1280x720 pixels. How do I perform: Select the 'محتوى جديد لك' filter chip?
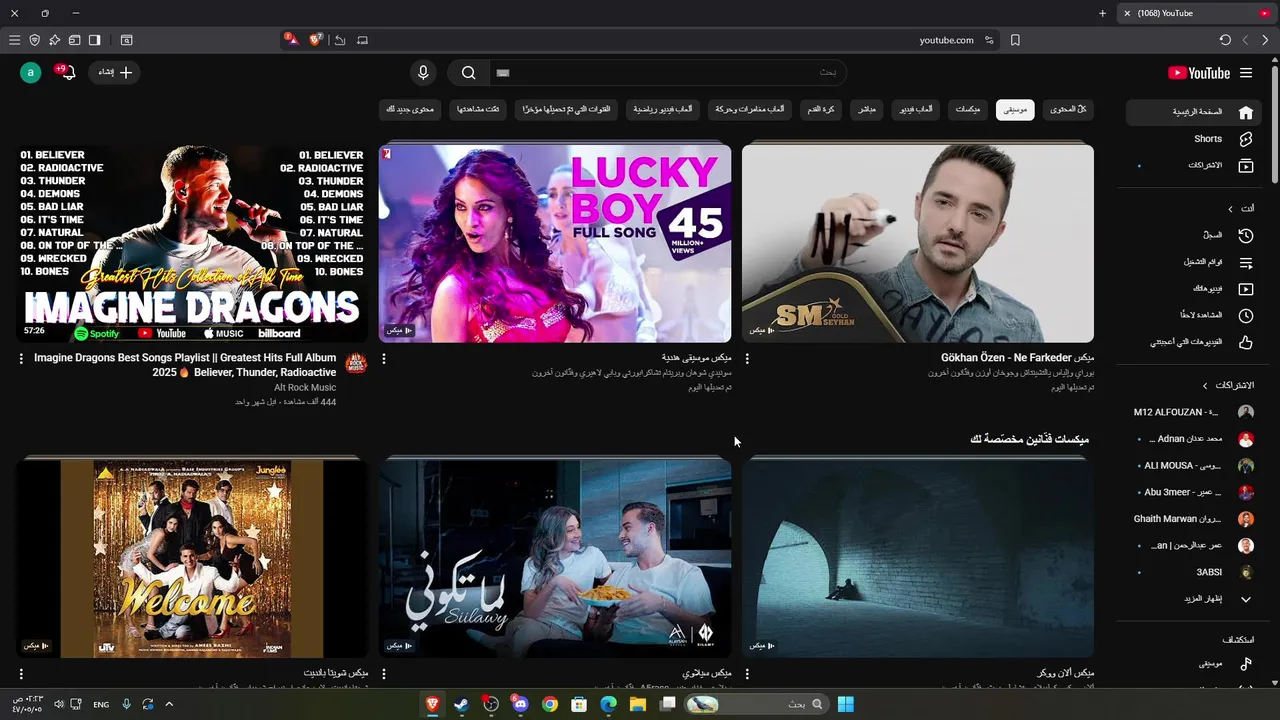[x=411, y=109]
